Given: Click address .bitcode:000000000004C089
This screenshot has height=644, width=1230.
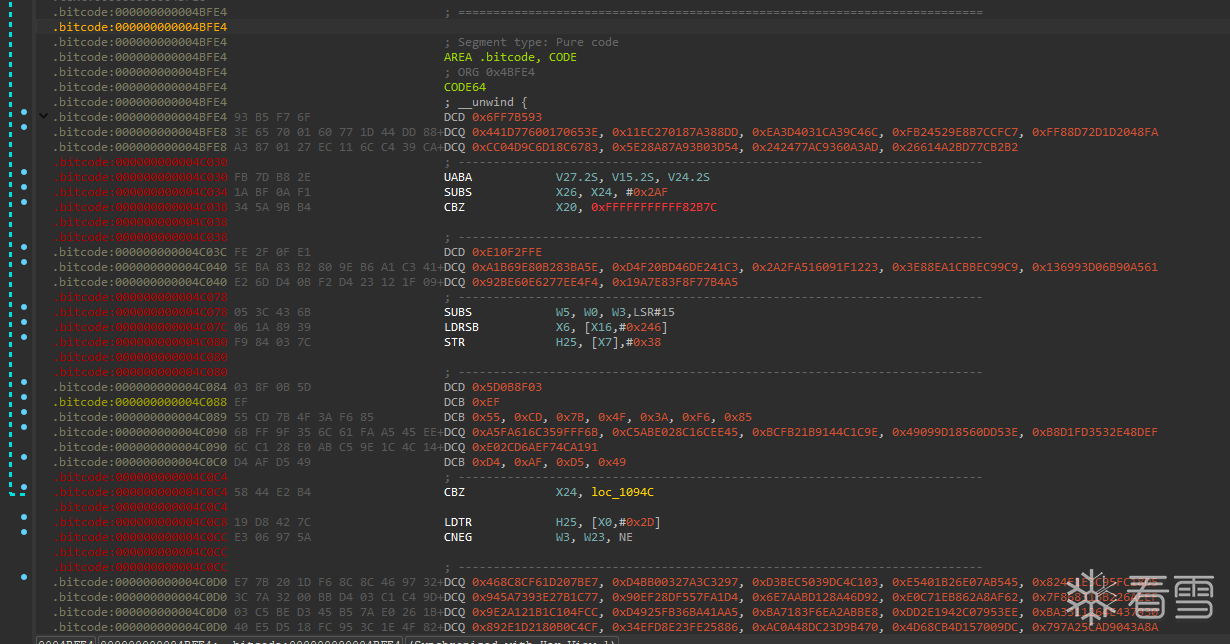Looking at the screenshot, I should point(140,417).
